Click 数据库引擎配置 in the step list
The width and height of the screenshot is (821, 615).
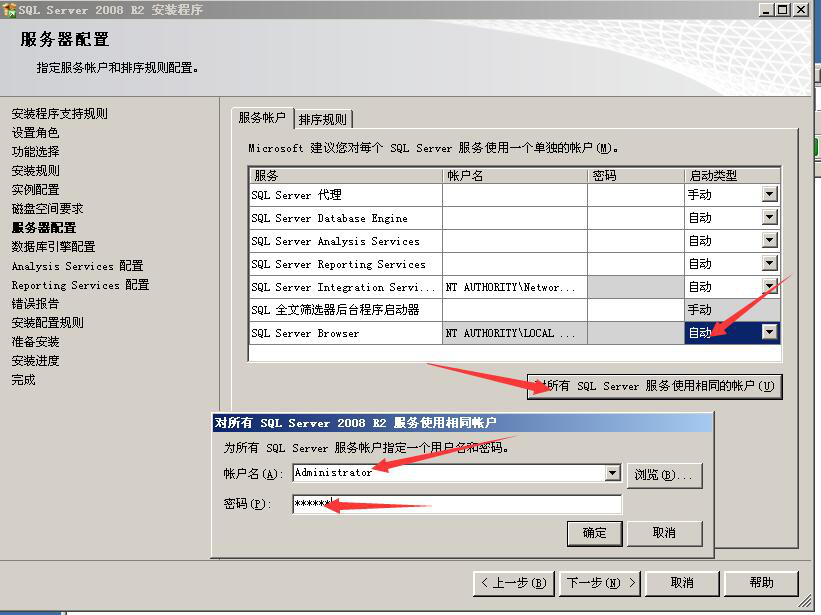tap(53, 247)
